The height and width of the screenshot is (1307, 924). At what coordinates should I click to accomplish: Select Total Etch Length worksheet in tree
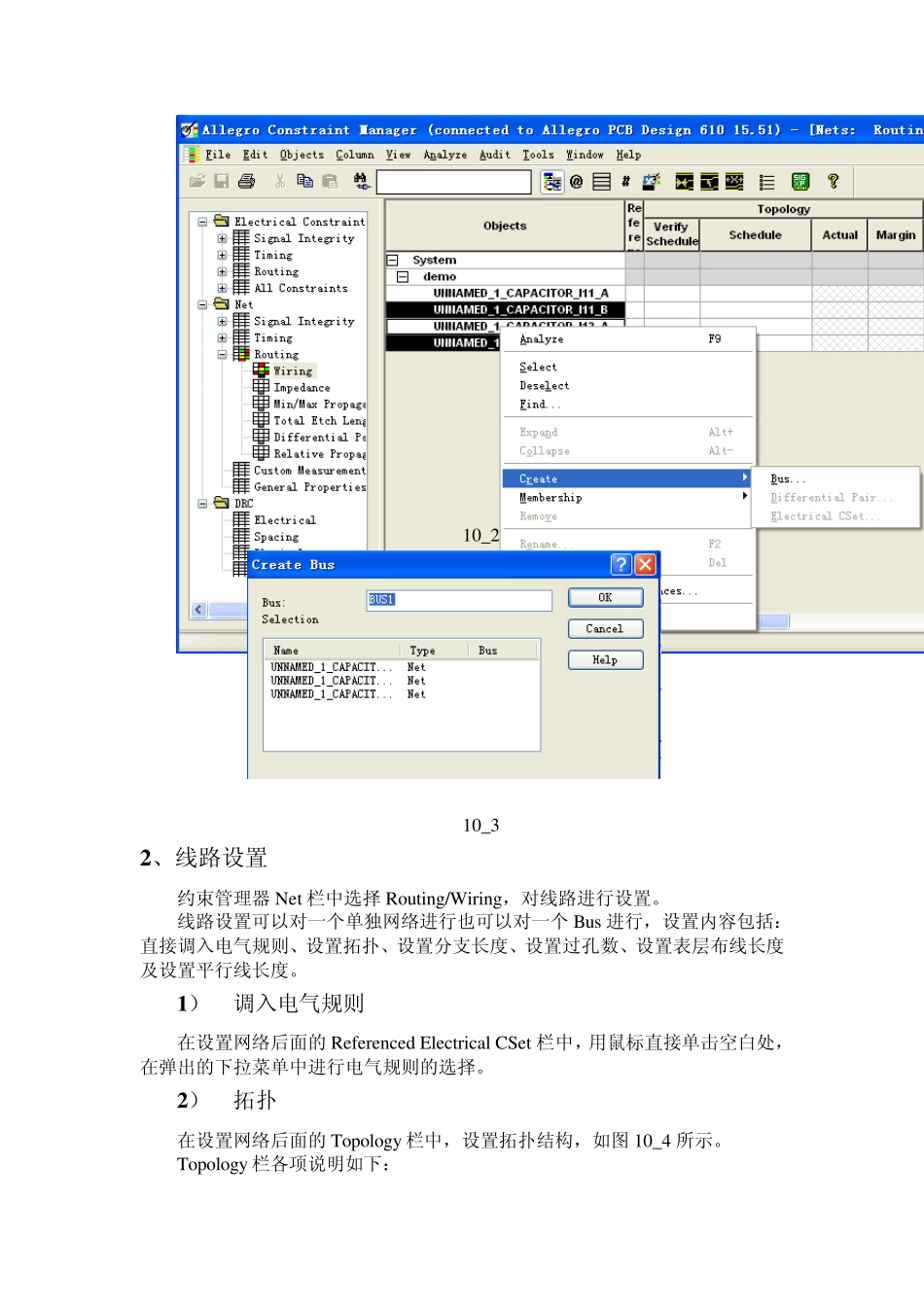pos(320,420)
